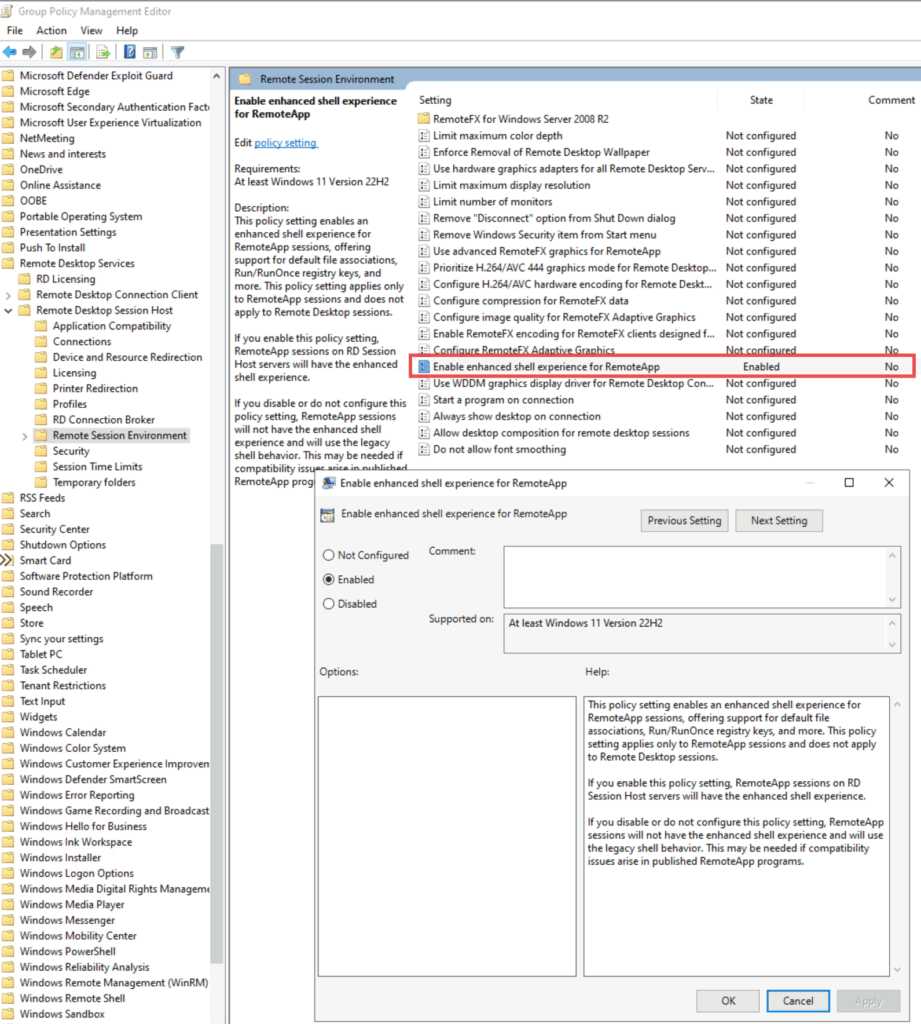Expand the Remote Session Environment tree node

tap(25, 436)
